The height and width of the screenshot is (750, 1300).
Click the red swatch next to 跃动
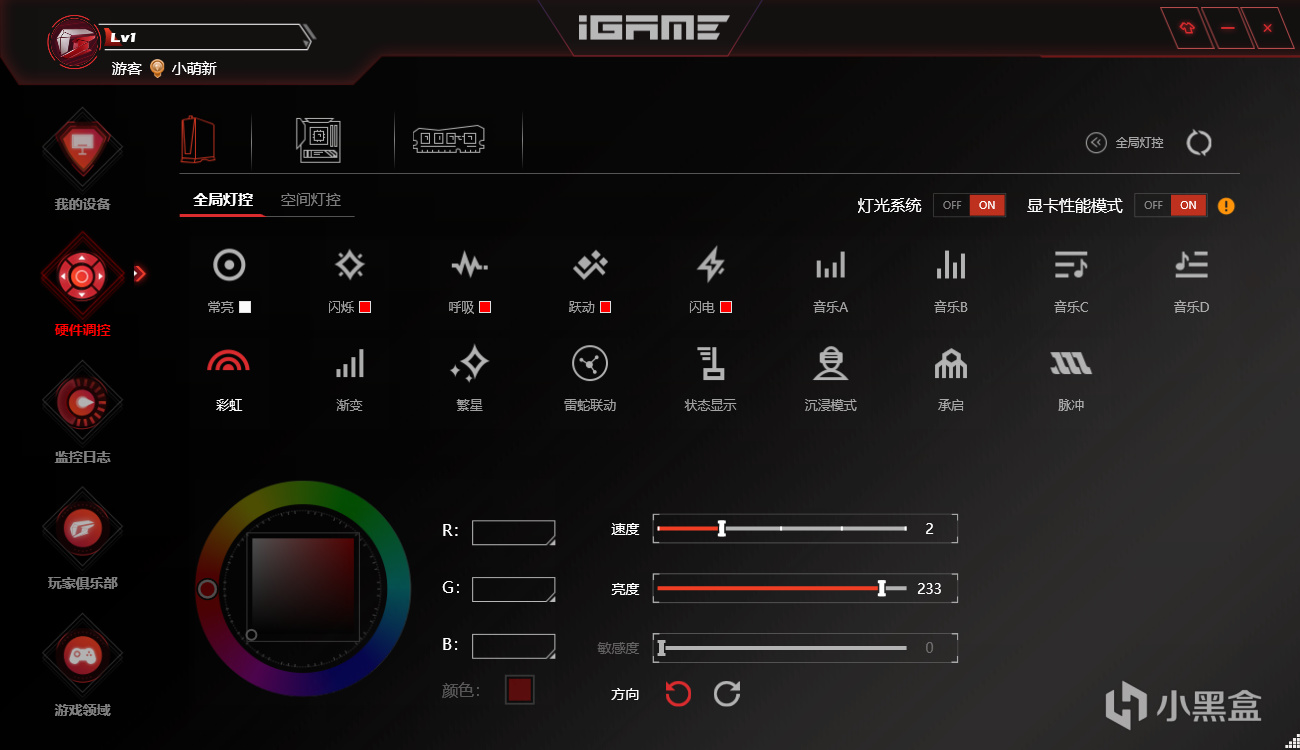pyautogui.click(x=605, y=307)
